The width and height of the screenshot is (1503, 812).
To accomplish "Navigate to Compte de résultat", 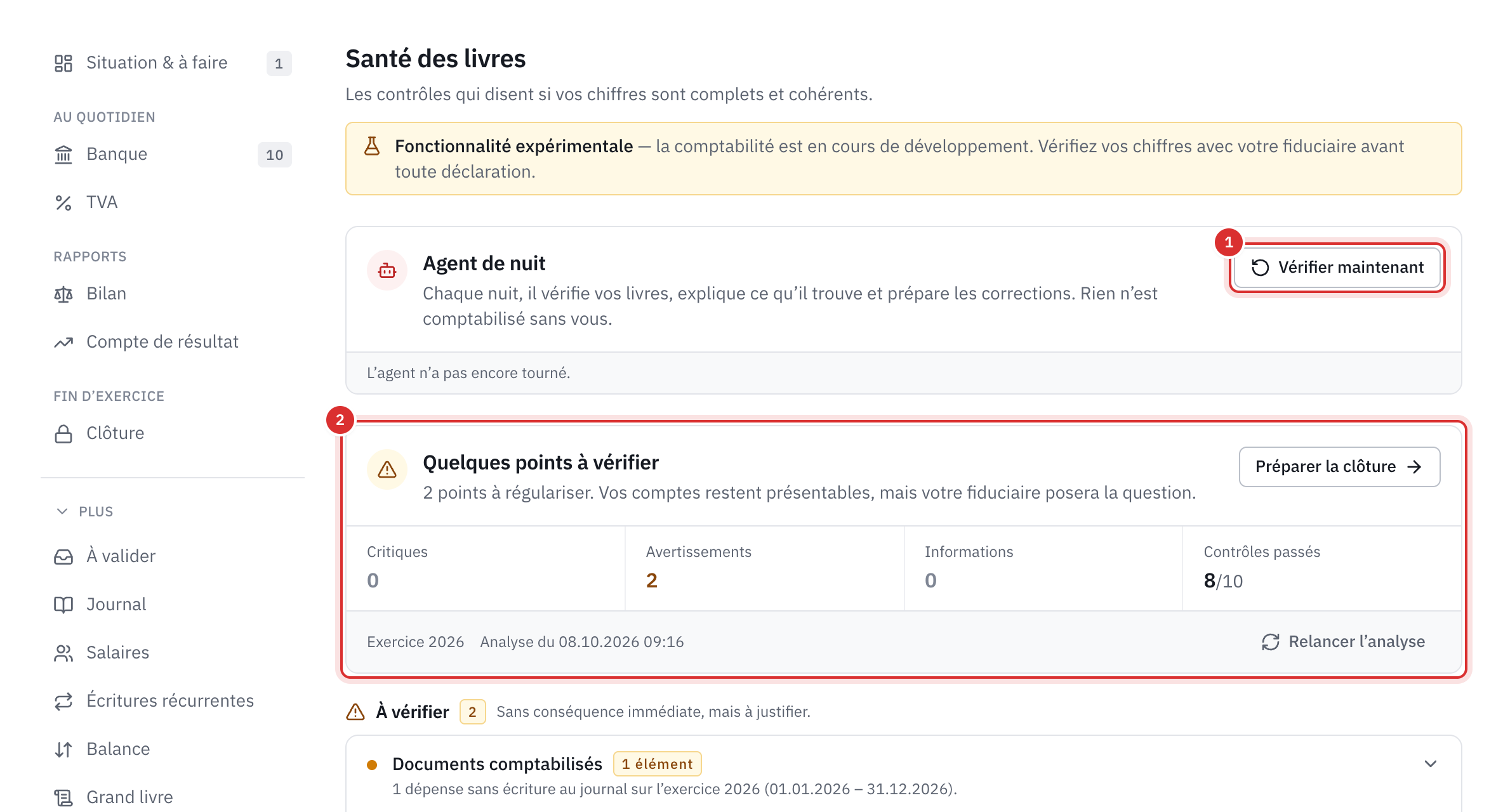I will click(173, 342).
